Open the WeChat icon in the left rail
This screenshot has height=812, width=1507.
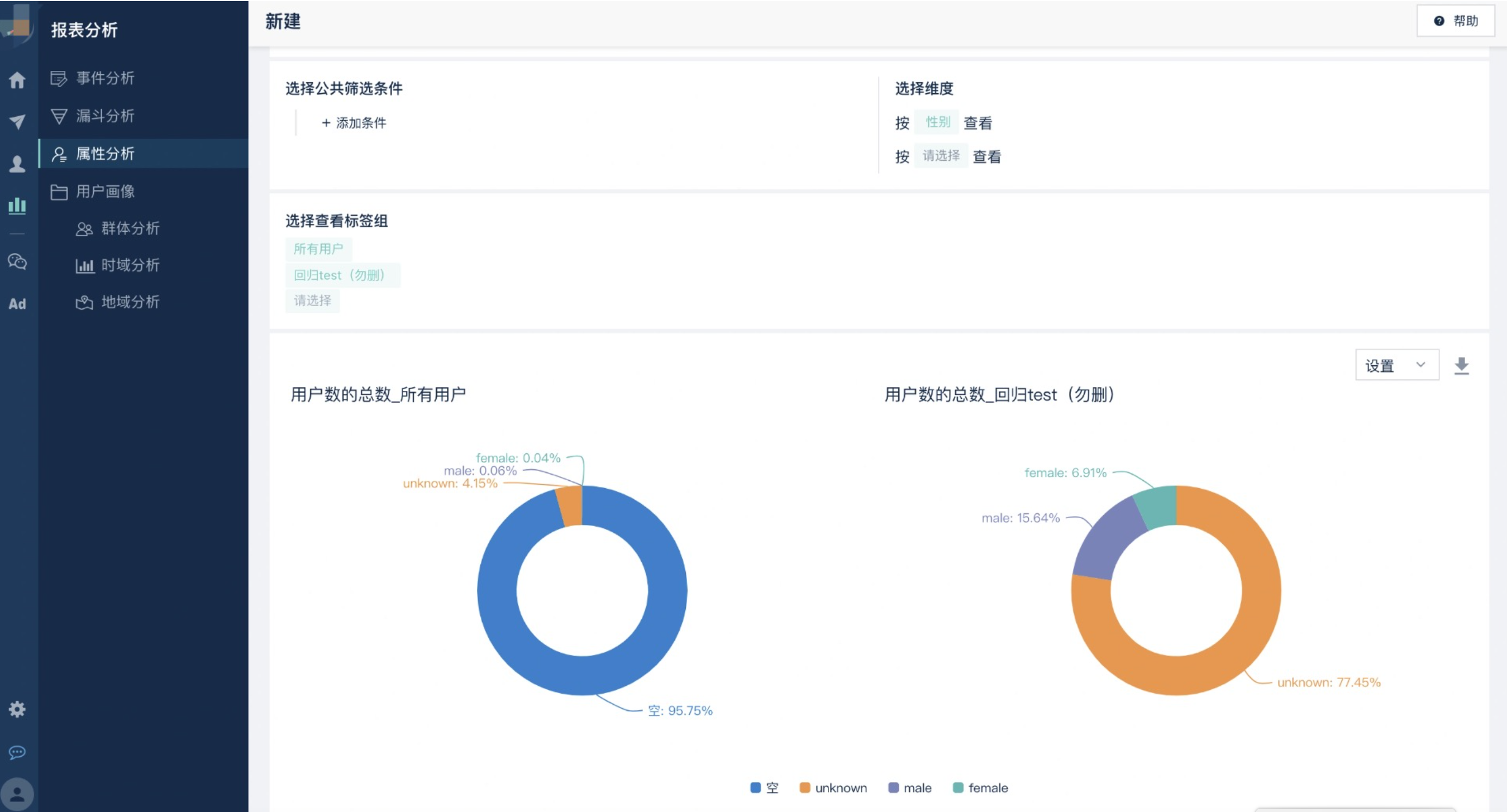pyautogui.click(x=17, y=261)
